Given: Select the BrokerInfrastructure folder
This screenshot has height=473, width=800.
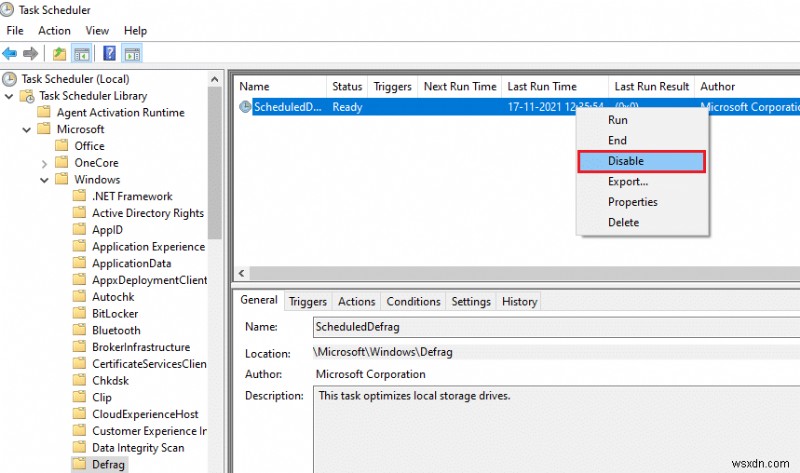Looking at the screenshot, I should 141,347.
